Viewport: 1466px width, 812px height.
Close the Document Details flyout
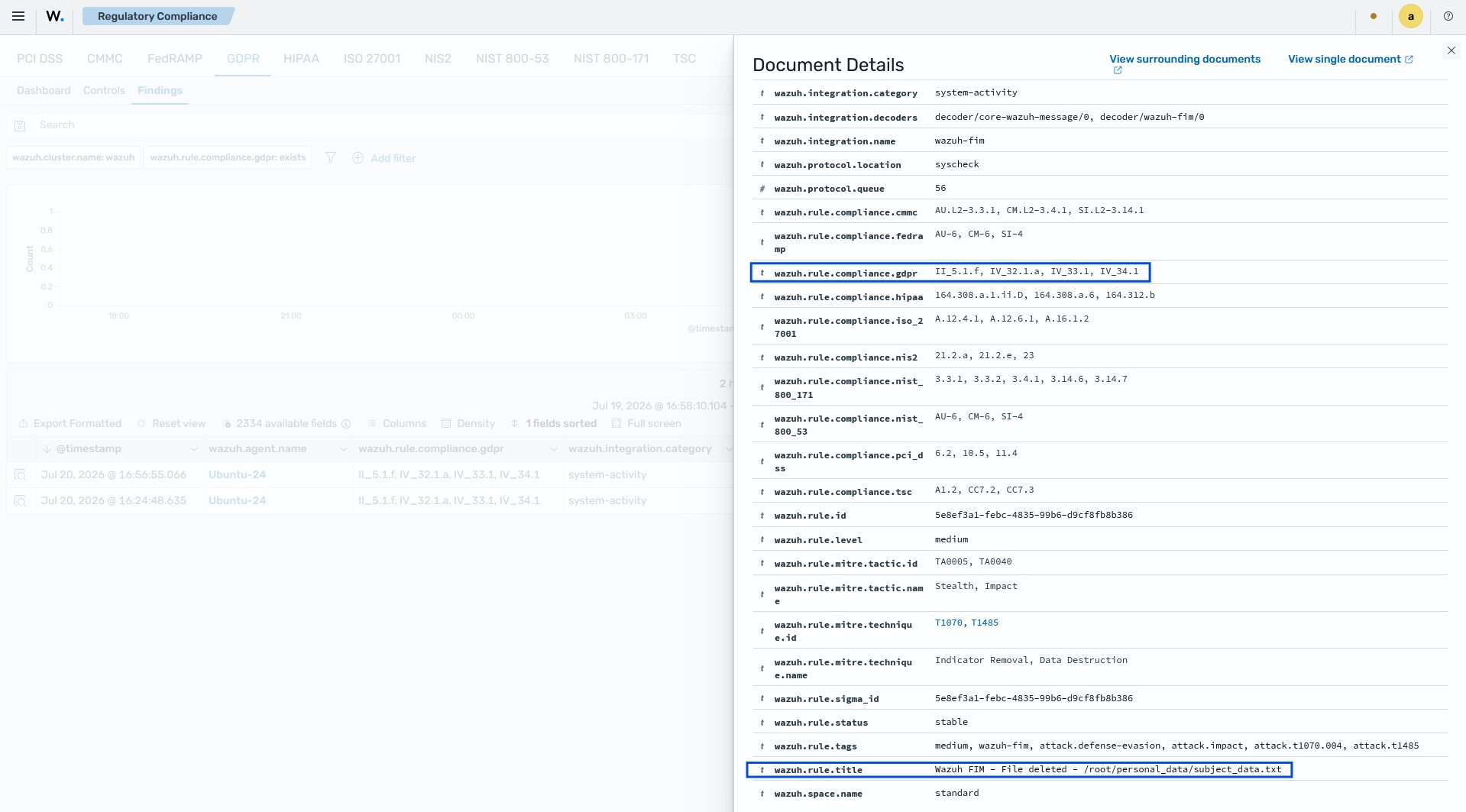click(x=1451, y=50)
